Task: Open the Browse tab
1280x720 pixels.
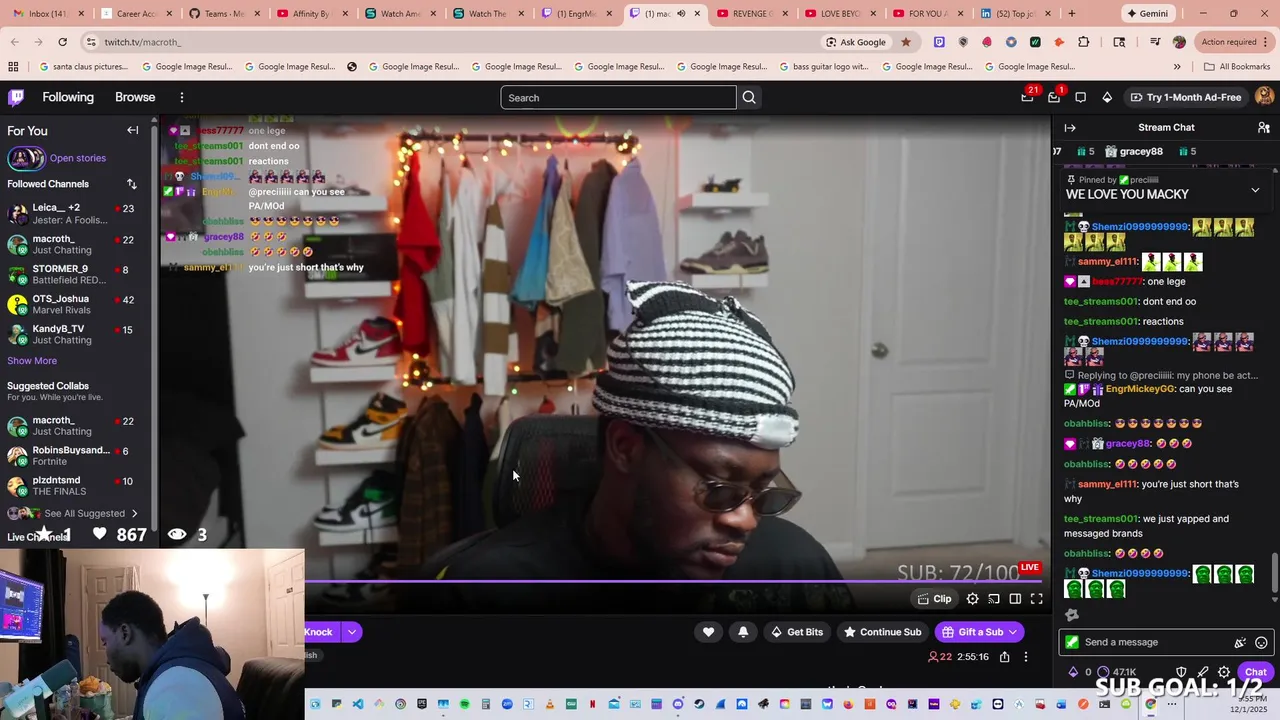Action: coord(135,97)
